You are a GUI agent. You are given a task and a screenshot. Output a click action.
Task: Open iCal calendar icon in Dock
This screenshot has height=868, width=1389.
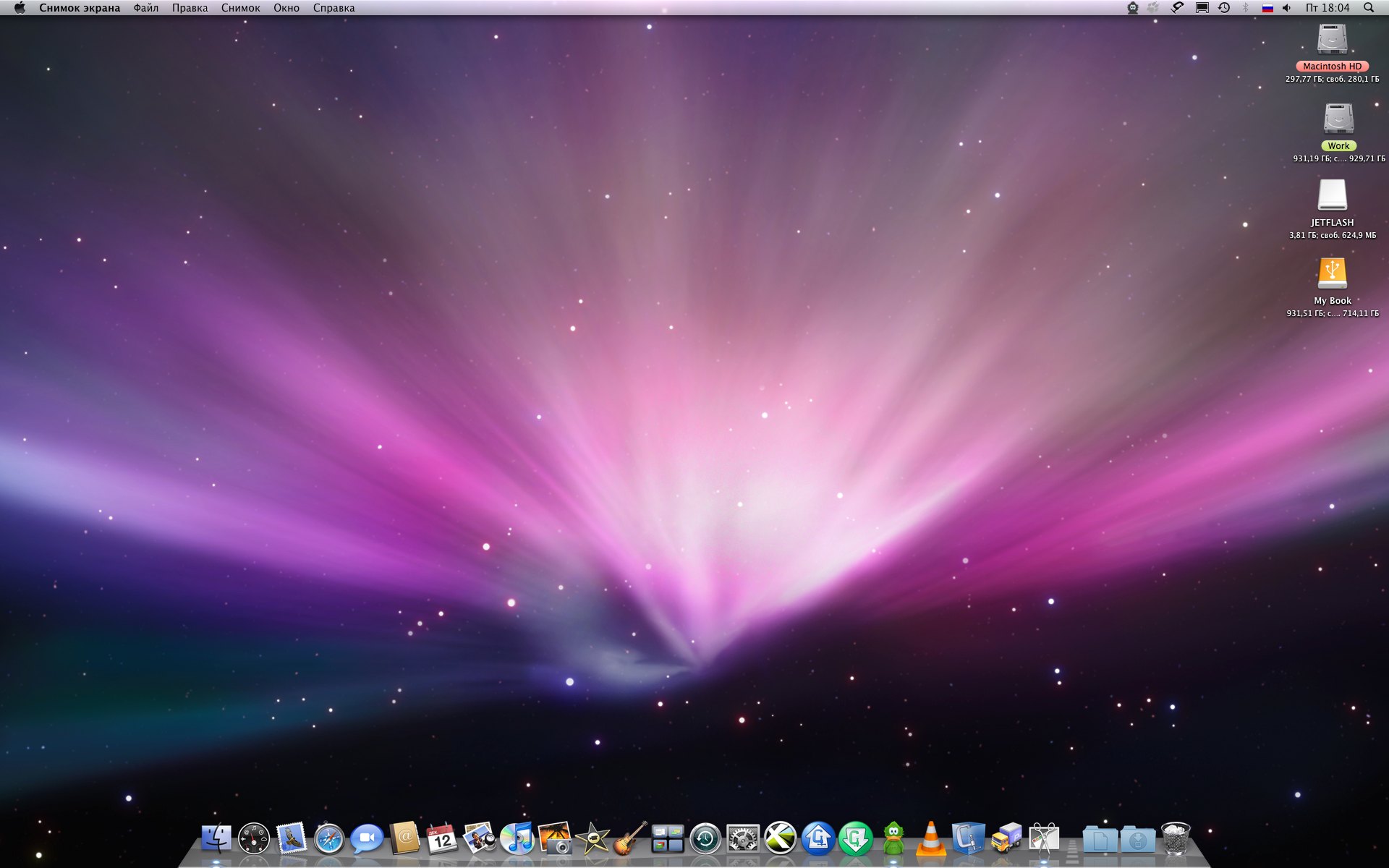point(441,839)
